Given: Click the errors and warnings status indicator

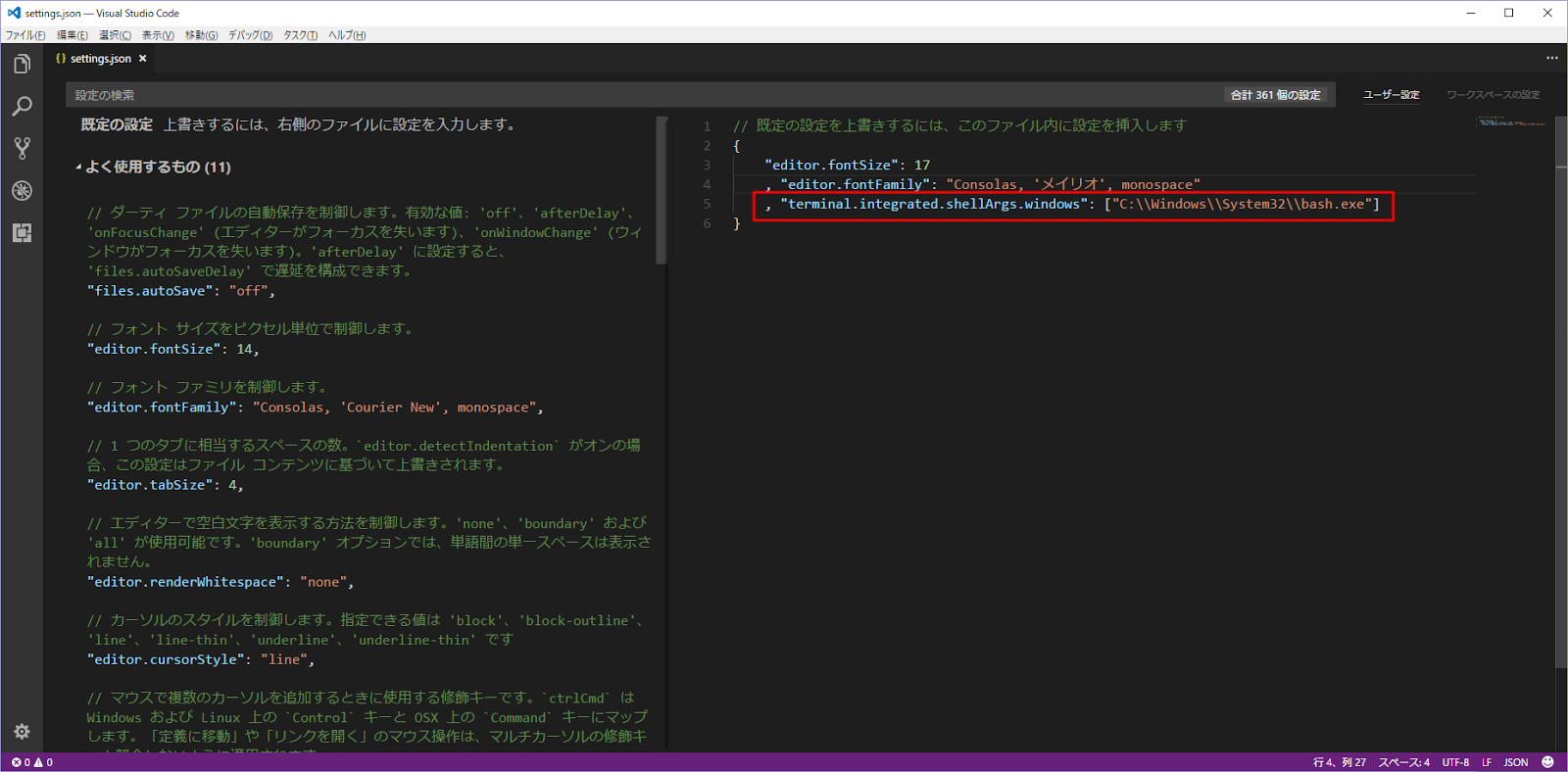Looking at the screenshot, I should click(32, 762).
